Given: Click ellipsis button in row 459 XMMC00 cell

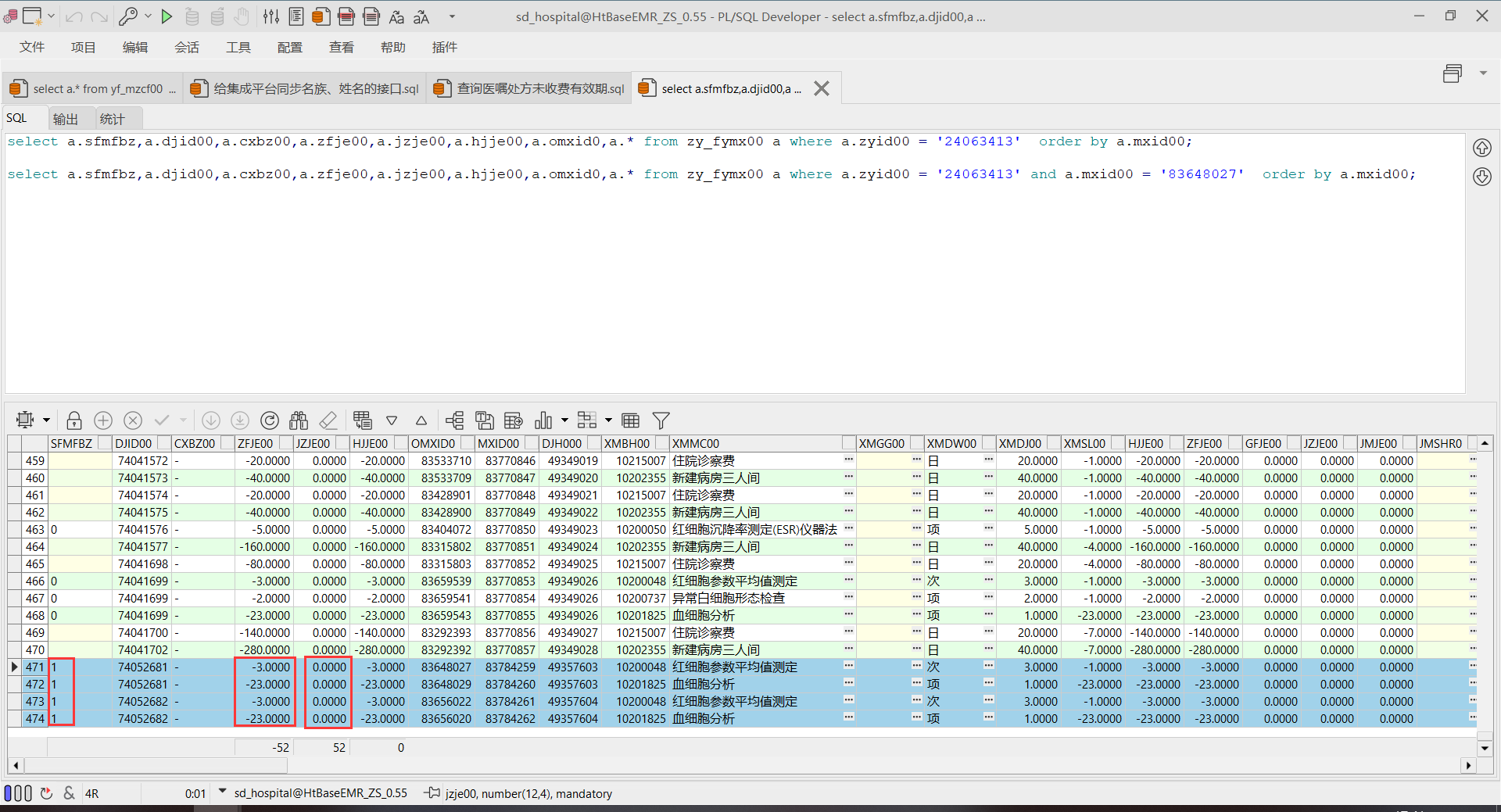Looking at the screenshot, I should (848, 460).
